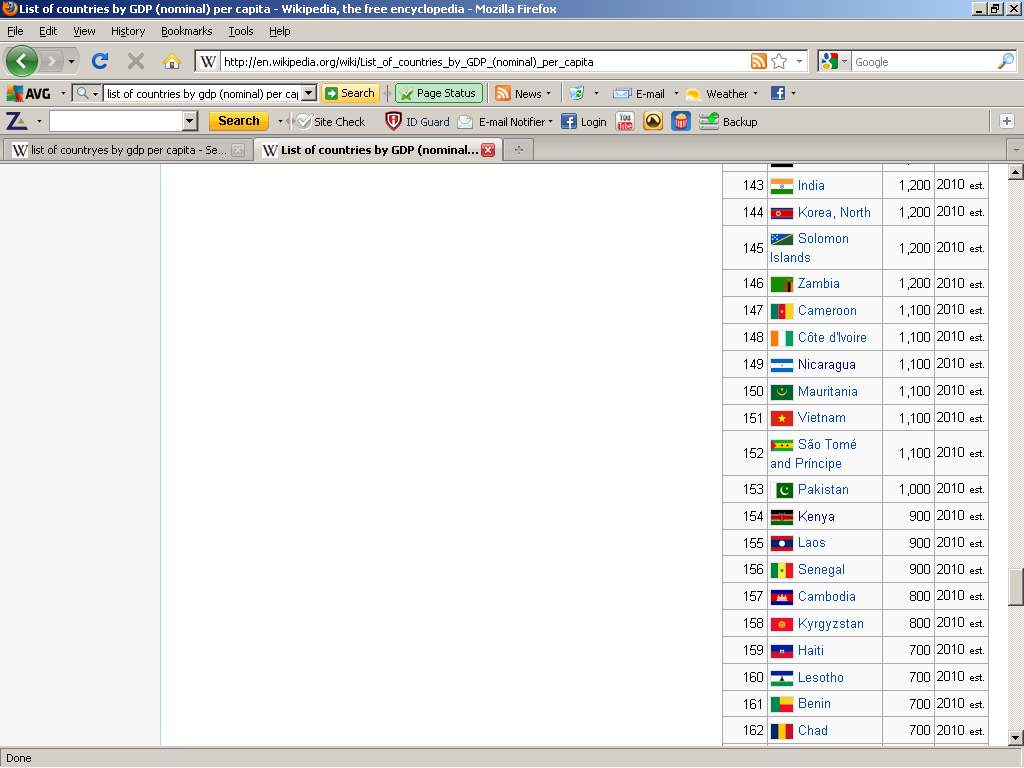Open the History menu

[128, 31]
